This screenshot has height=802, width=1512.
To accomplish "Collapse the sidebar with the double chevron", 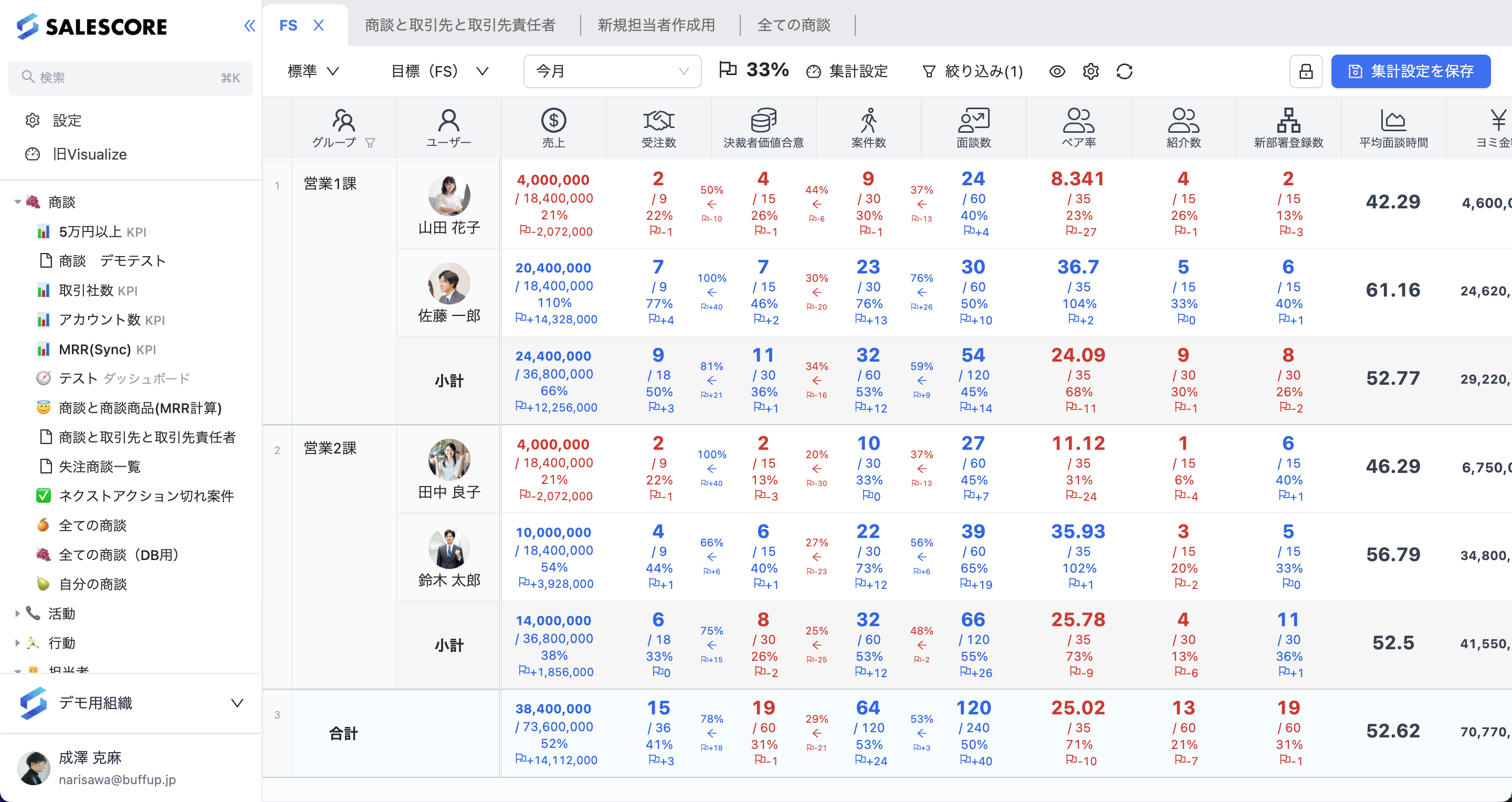I will coord(249,26).
